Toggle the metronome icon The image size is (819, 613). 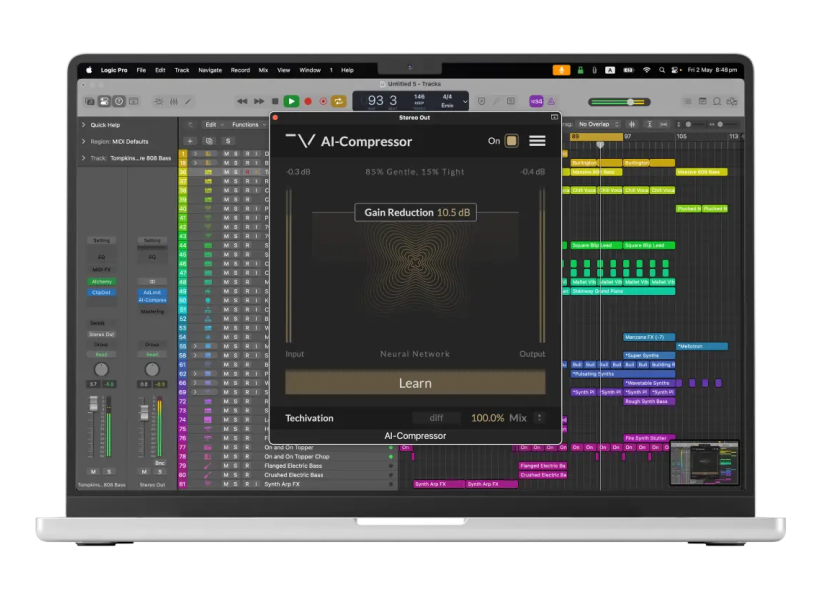coord(551,101)
